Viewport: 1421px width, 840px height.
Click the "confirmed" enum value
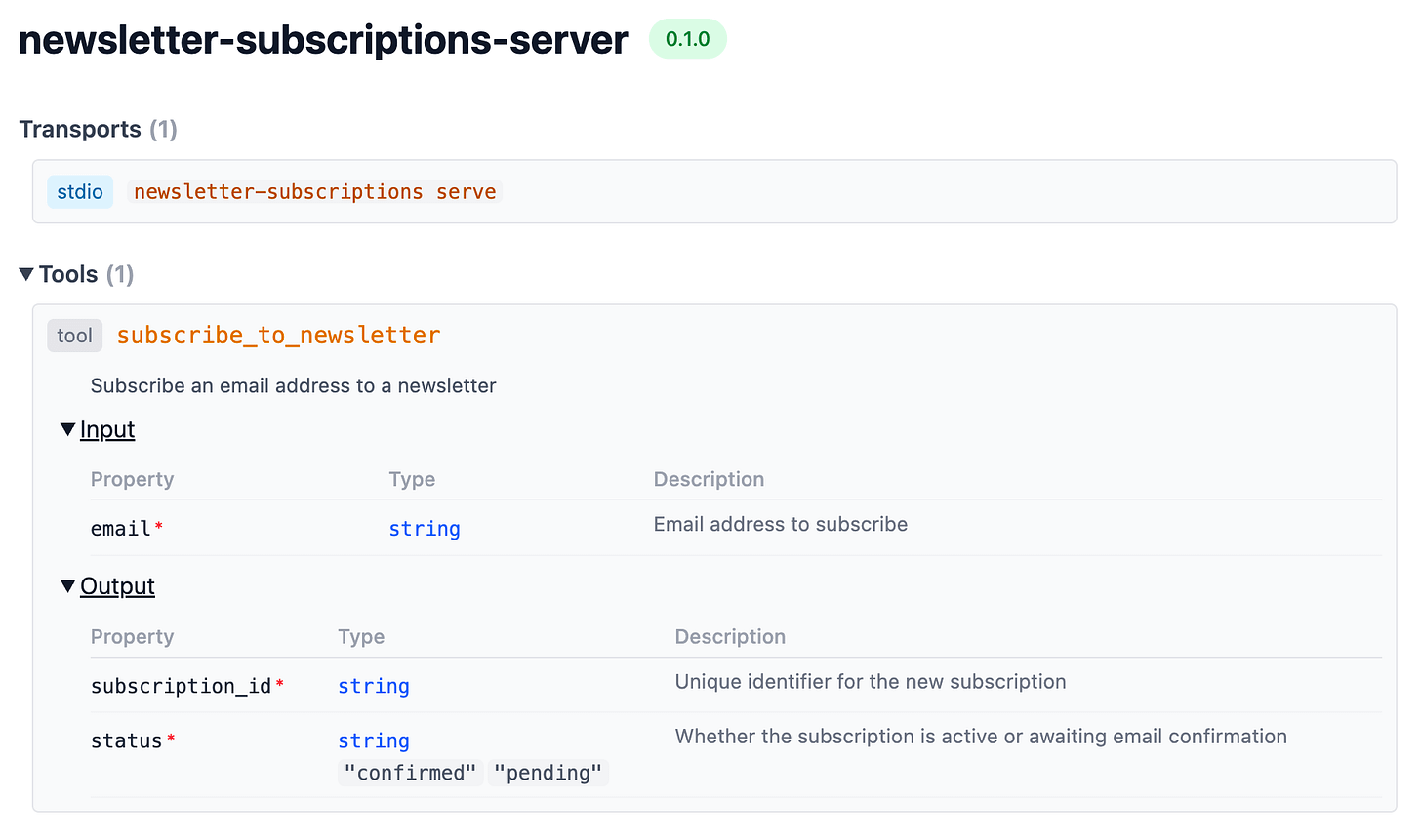tap(411, 774)
